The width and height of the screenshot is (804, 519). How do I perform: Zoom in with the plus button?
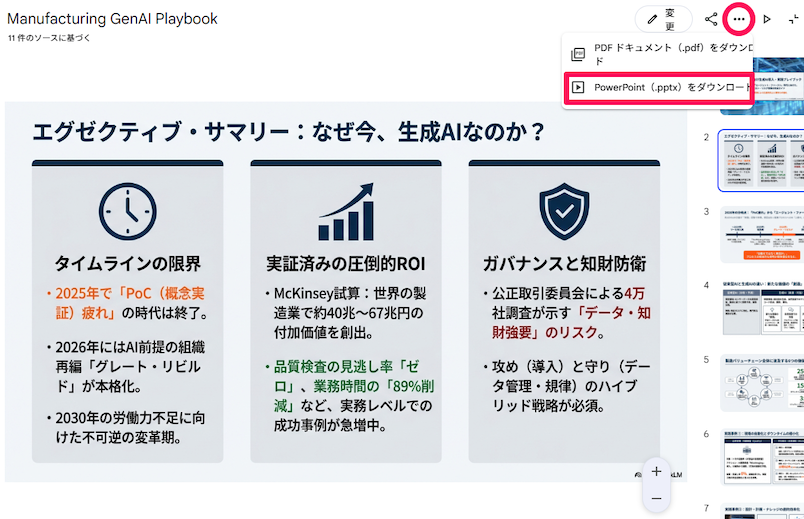(656, 471)
